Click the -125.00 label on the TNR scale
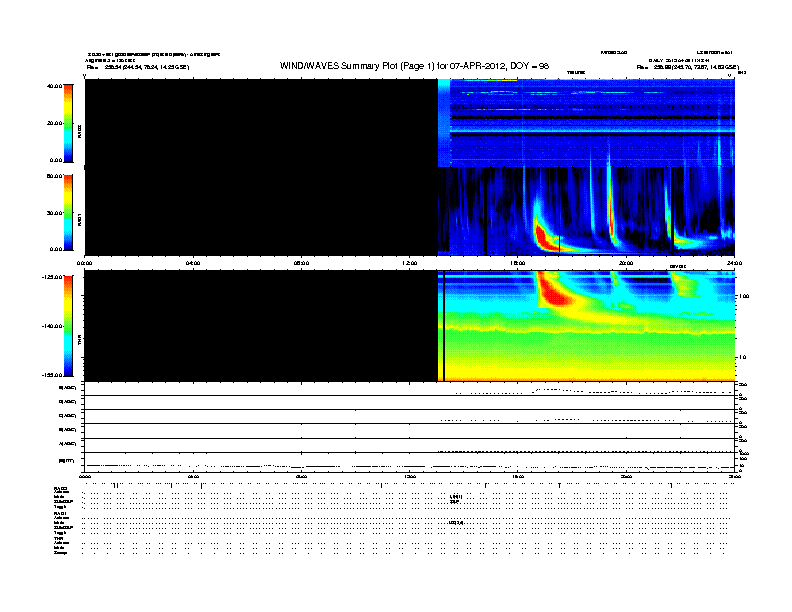Viewport: 792px width, 612px height. click(53, 277)
